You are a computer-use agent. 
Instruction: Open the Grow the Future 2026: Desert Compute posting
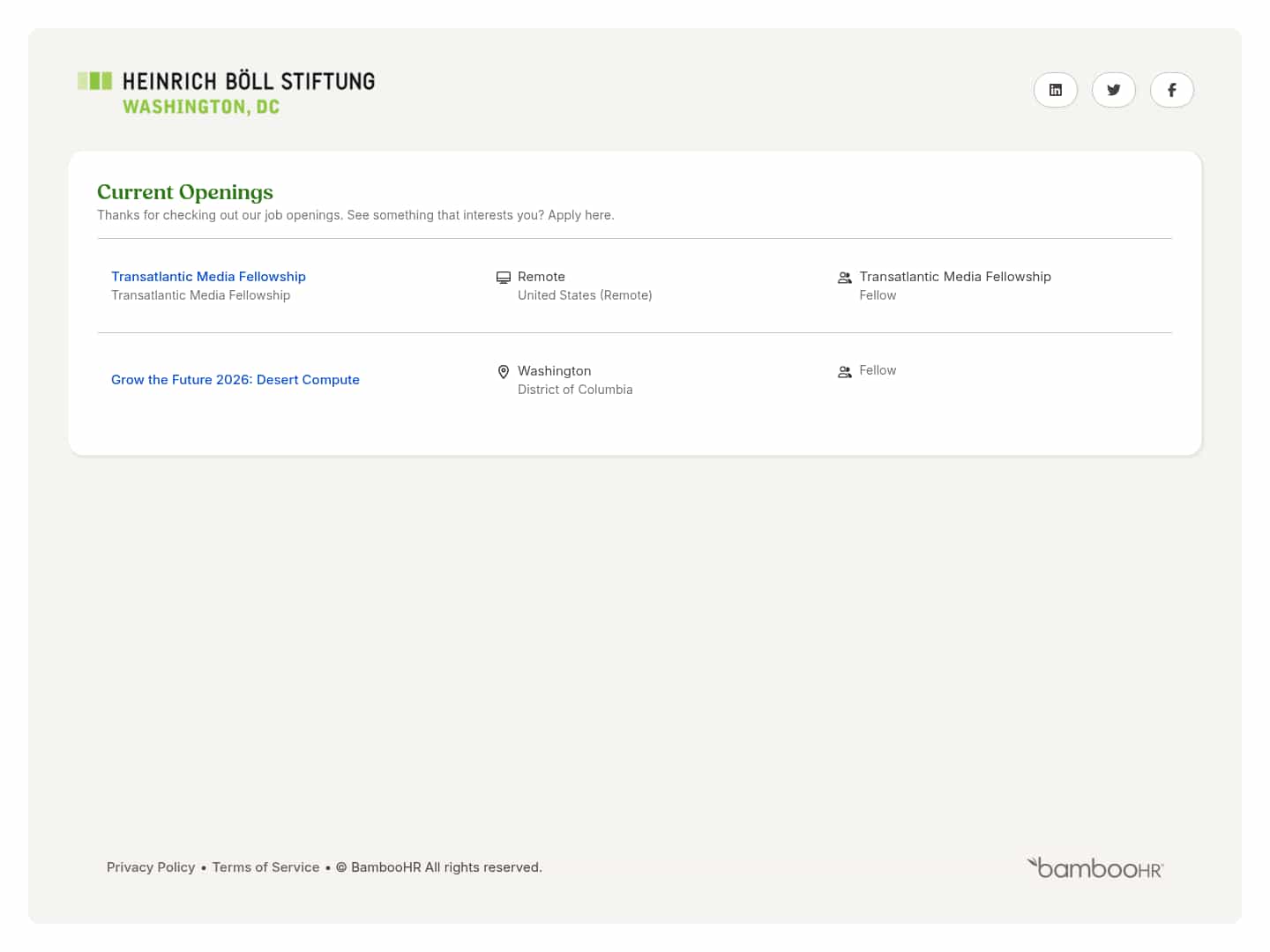tap(235, 380)
